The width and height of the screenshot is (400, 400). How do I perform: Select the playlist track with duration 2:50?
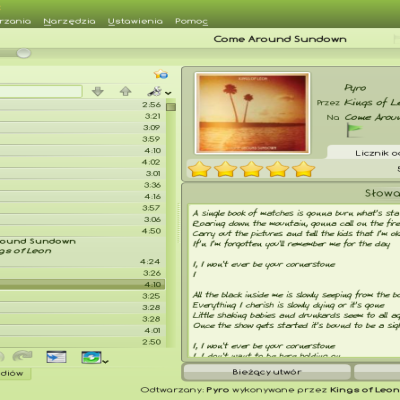tap(83, 342)
